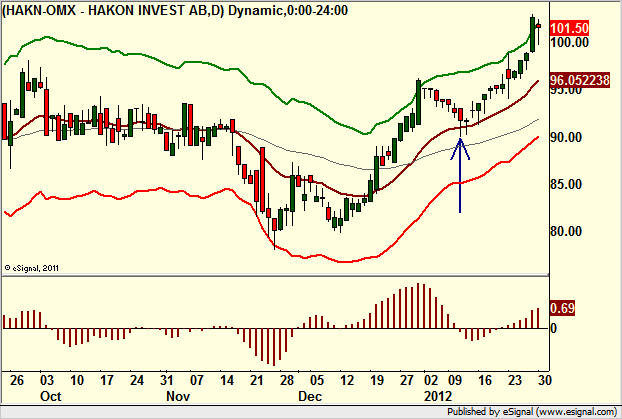Click the 85.00 price axis label
Image resolution: width=622 pixels, height=419 pixels.
(x=566, y=184)
